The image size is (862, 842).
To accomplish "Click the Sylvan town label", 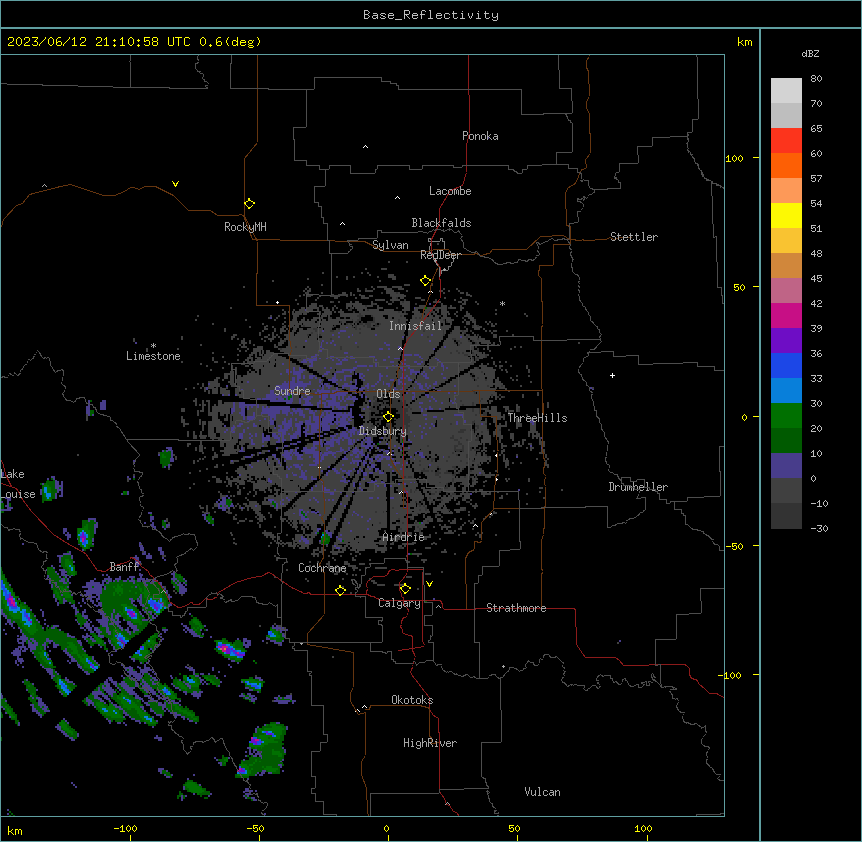I will pyautogui.click(x=390, y=245).
